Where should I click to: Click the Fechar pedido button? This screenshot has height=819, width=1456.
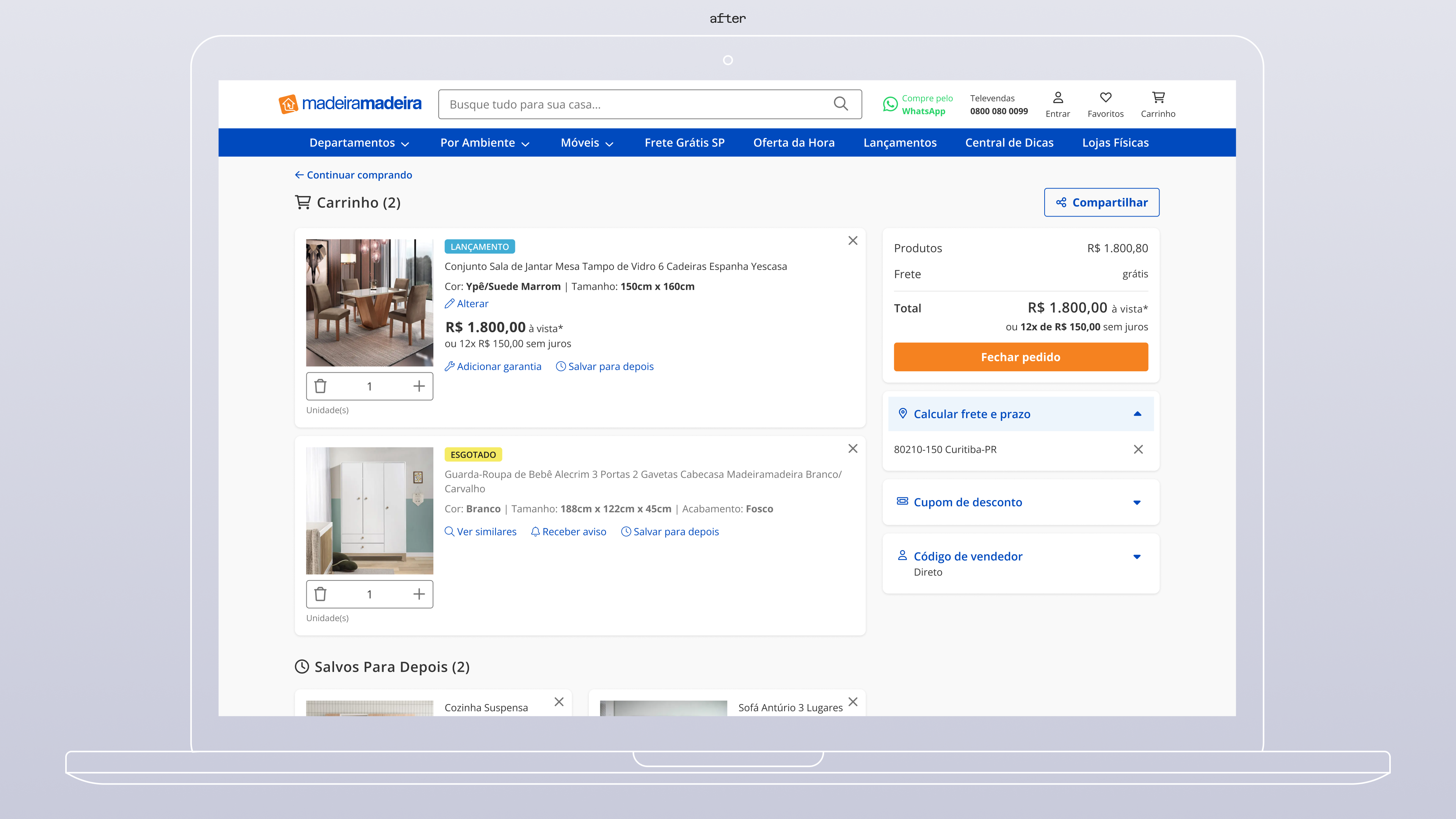pos(1021,357)
